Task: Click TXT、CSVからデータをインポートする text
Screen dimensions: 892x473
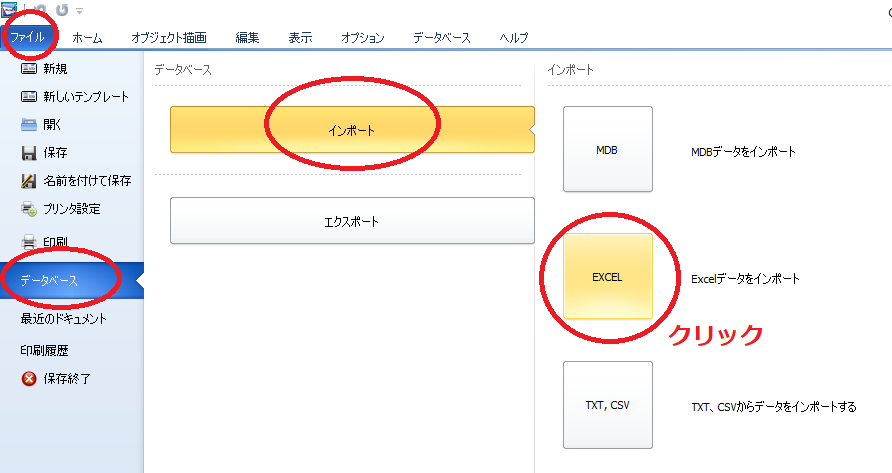Action: (774, 407)
